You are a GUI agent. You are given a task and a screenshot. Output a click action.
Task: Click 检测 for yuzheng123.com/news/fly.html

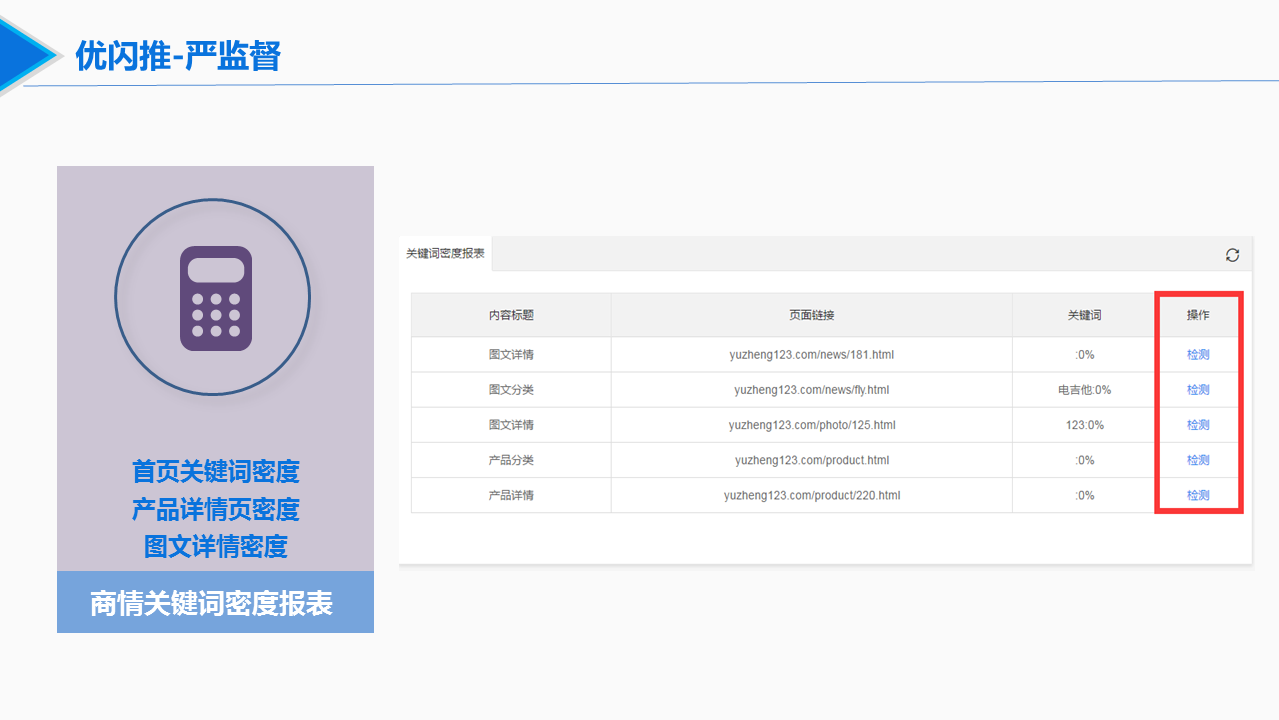(1198, 390)
